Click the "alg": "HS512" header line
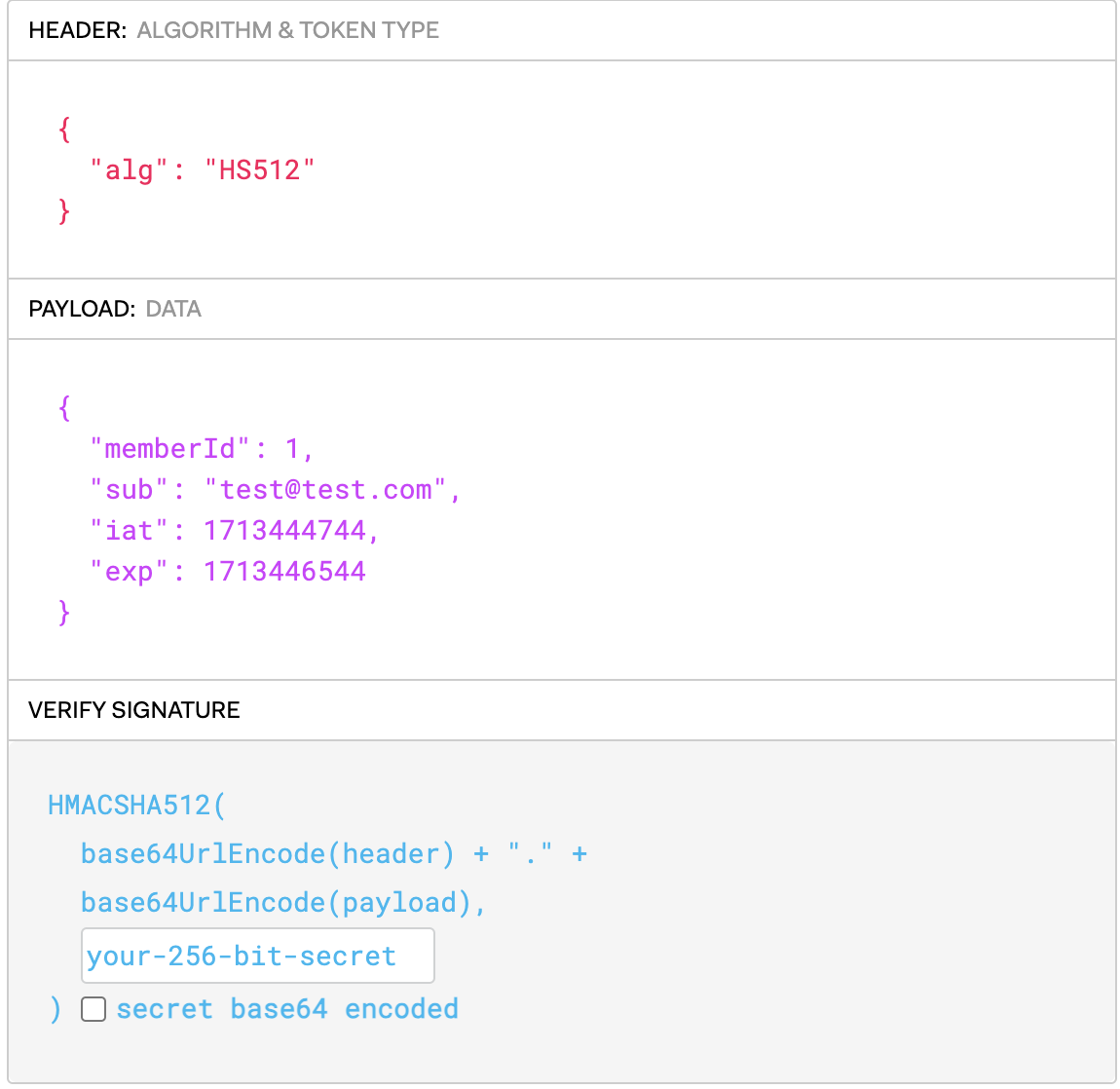The width and height of the screenshot is (1120, 1089). coord(203,170)
